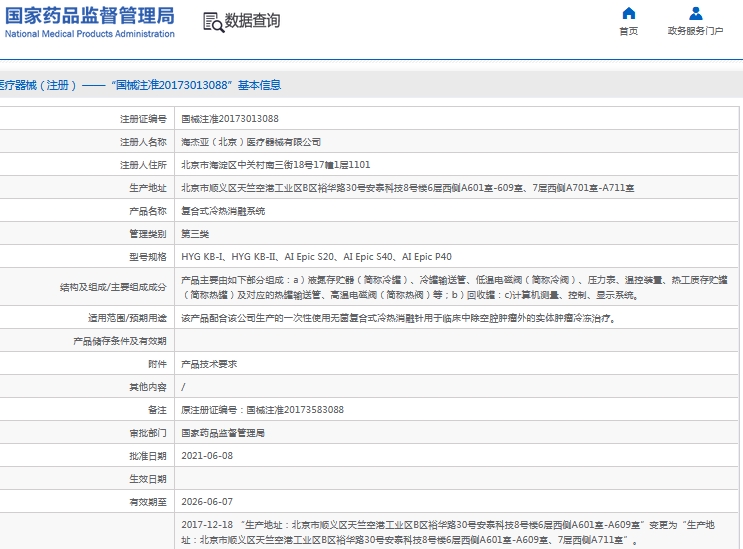
Task: Click the 注册人住所 address value
Action: click(x=275, y=165)
